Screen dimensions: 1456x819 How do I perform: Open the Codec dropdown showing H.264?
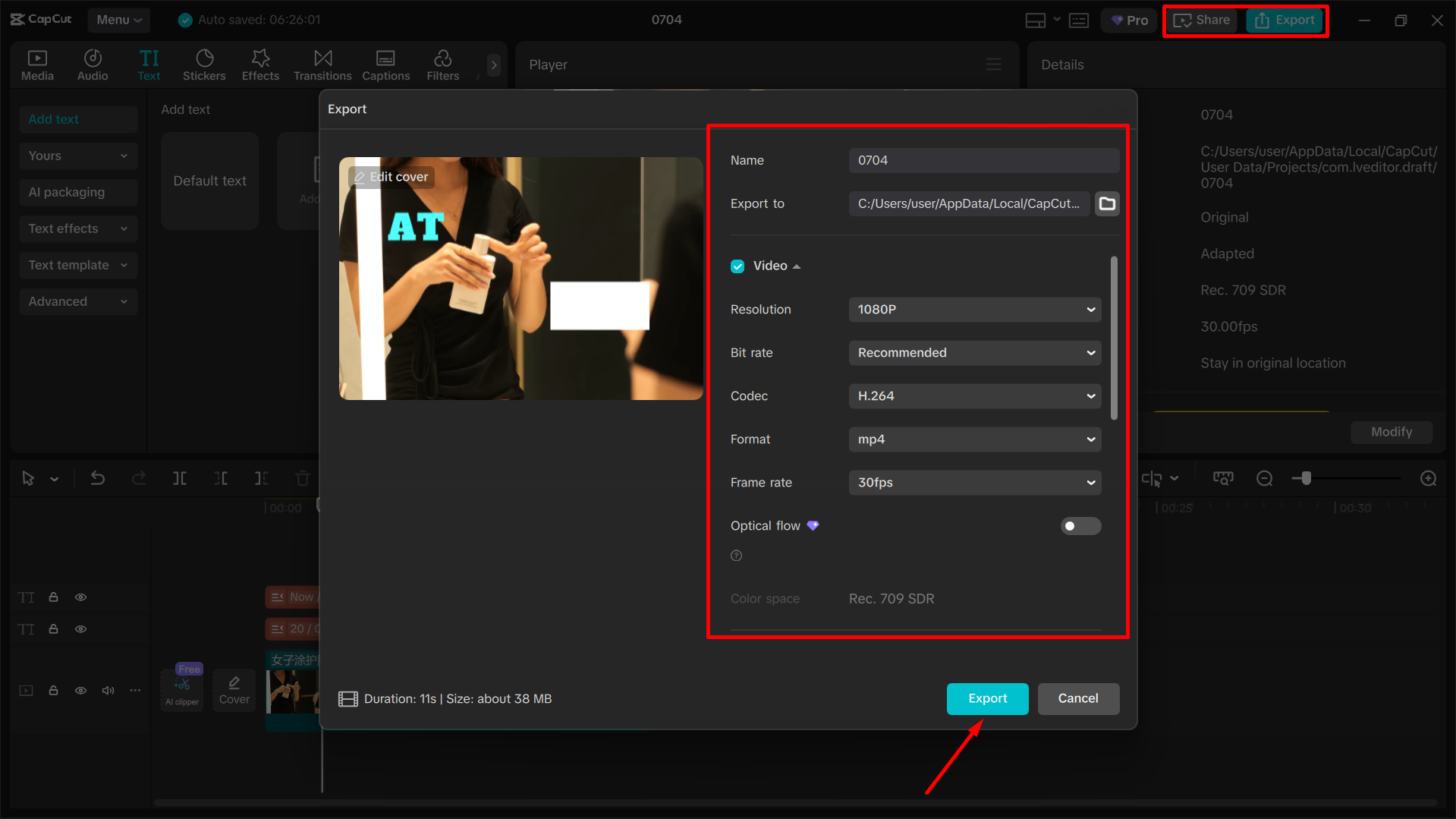tap(975, 396)
